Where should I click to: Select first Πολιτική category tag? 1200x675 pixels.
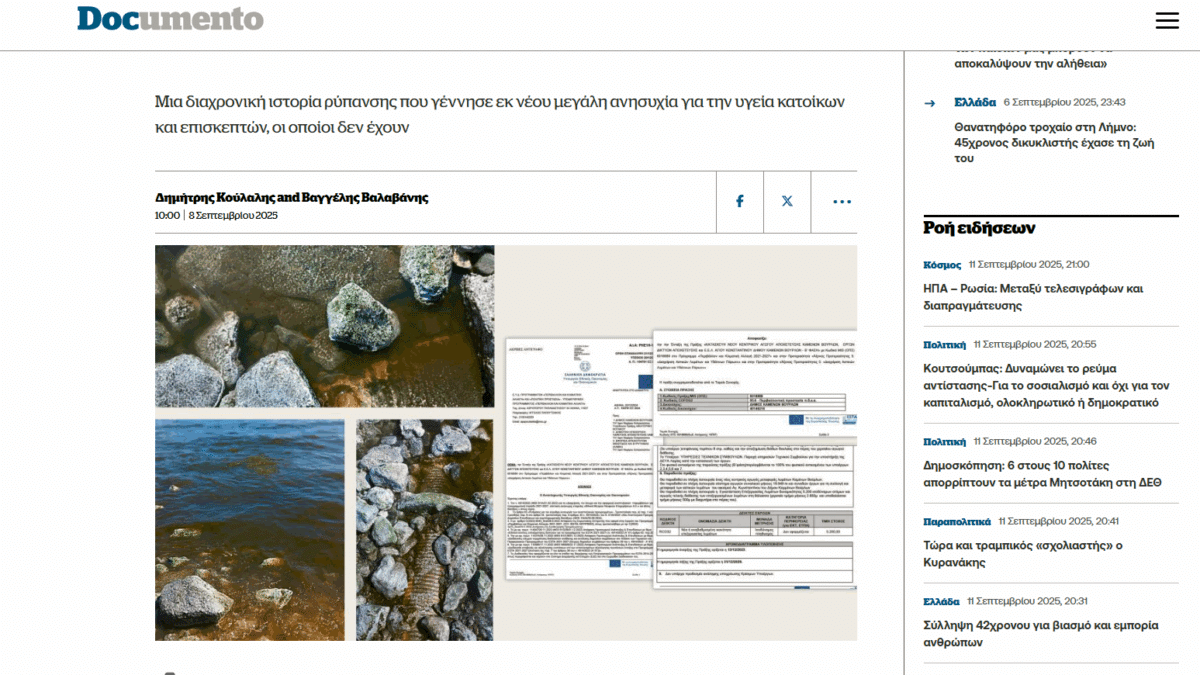(944, 345)
